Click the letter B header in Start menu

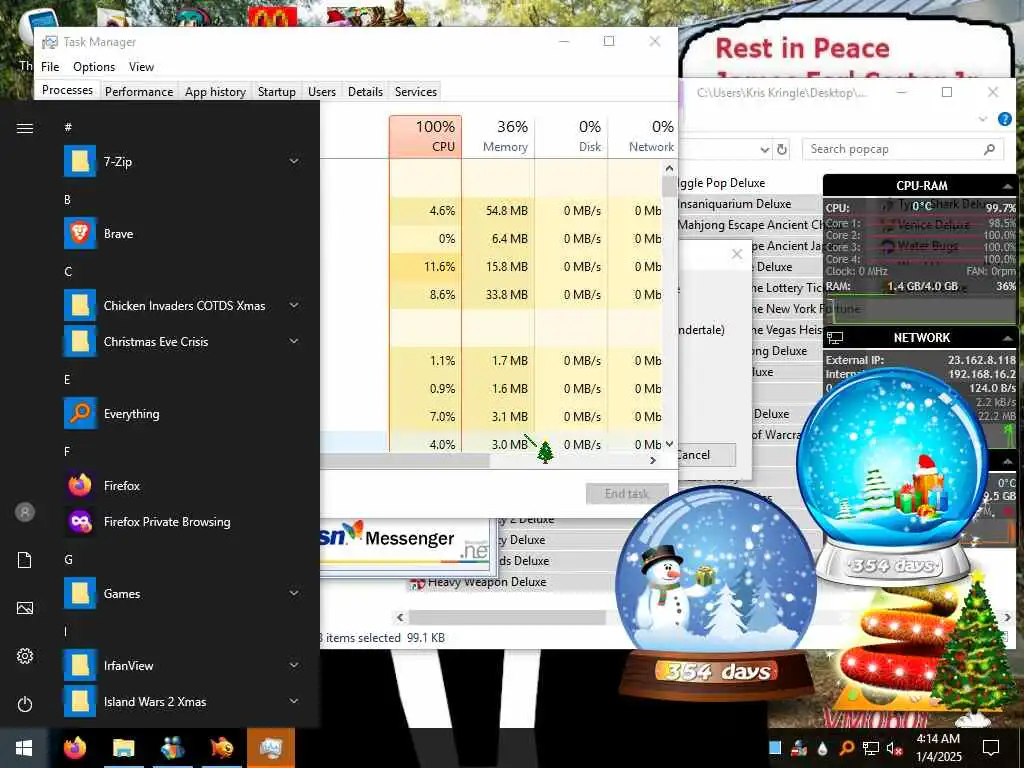click(x=67, y=200)
